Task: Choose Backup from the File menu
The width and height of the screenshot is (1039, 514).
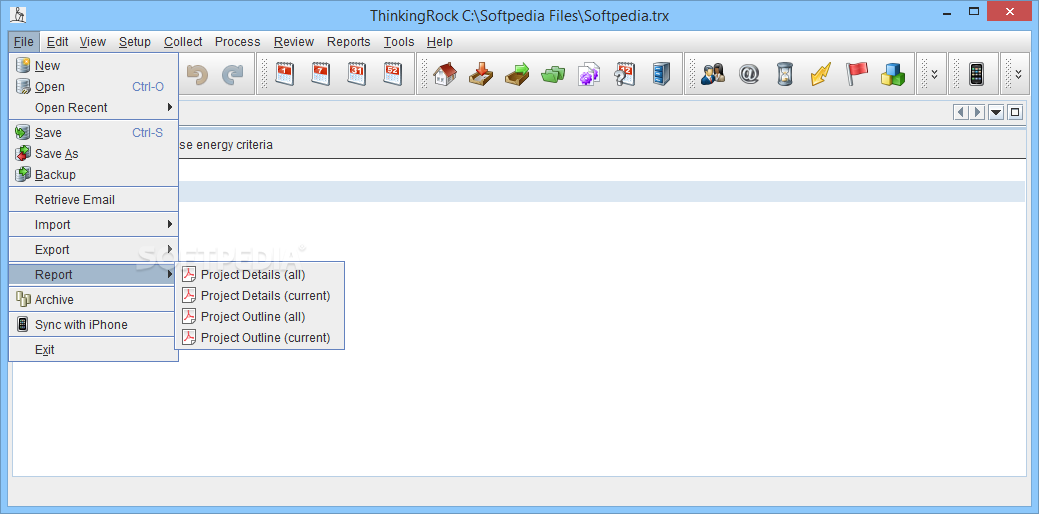Action: click(93, 175)
